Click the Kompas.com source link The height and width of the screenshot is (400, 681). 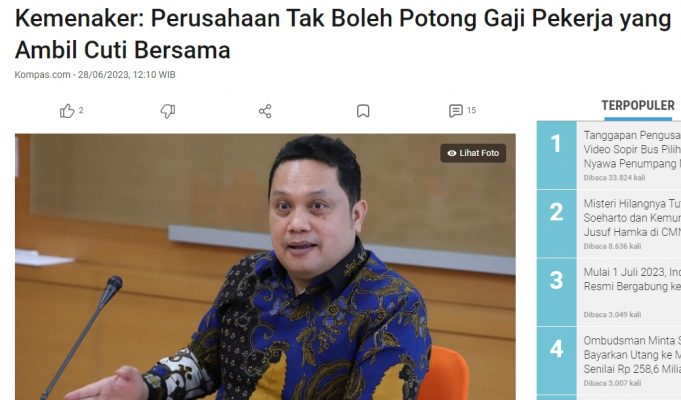coord(43,75)
